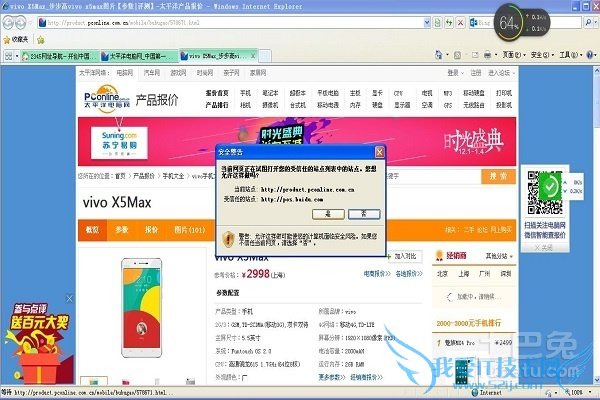Click the read mail icon in command bar
Screen dimensions: 600x400
coord(475,56)
